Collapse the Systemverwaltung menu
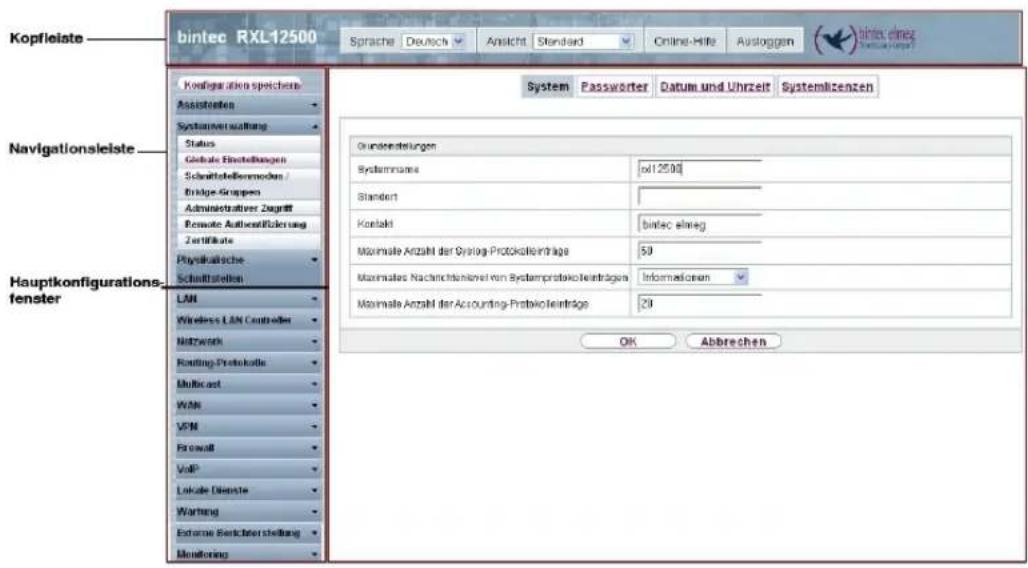The width and height of the screenshot is (1028, 568). click(x=248, y=125)
